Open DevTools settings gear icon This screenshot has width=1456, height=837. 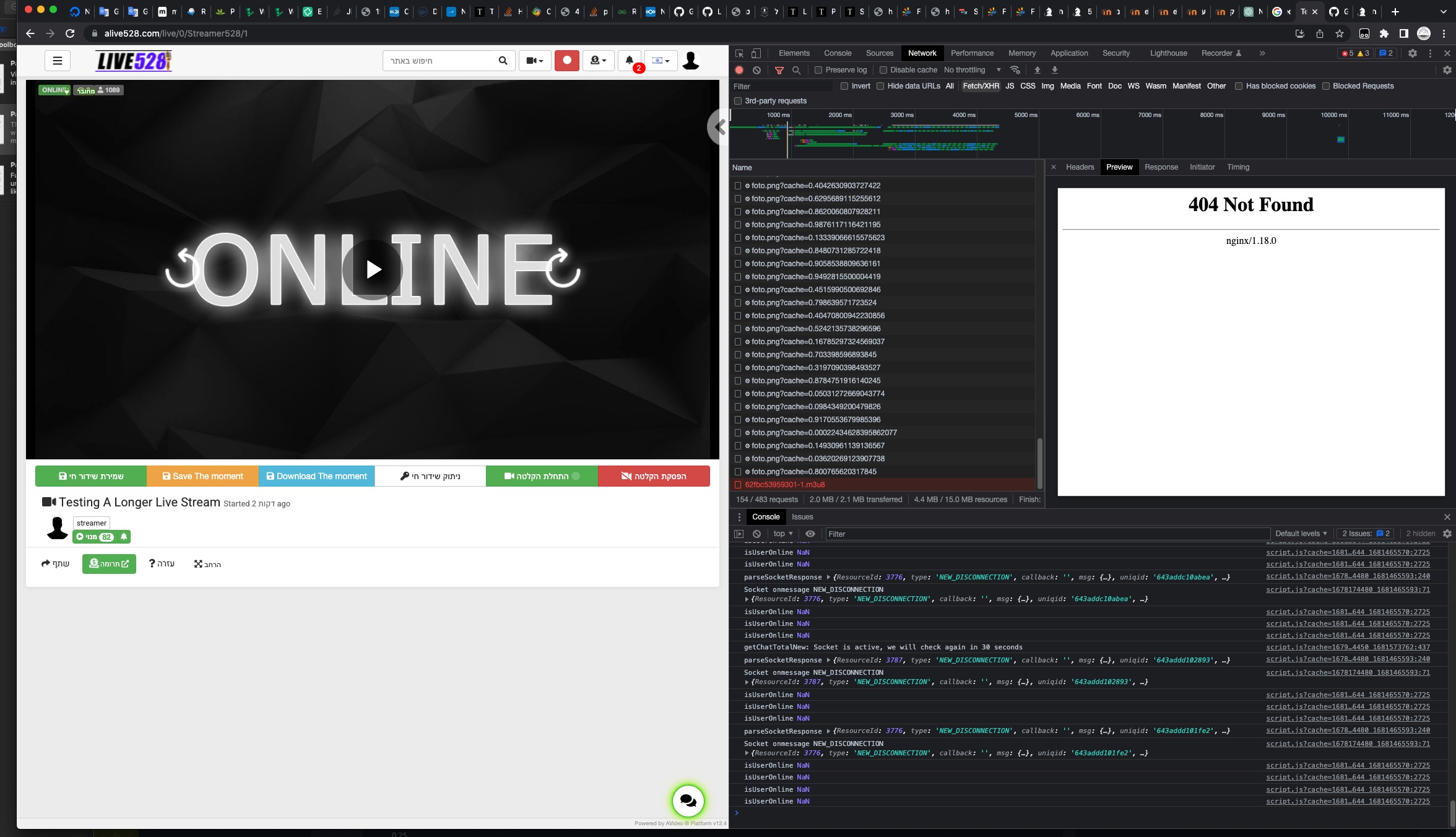point(1413,53)
